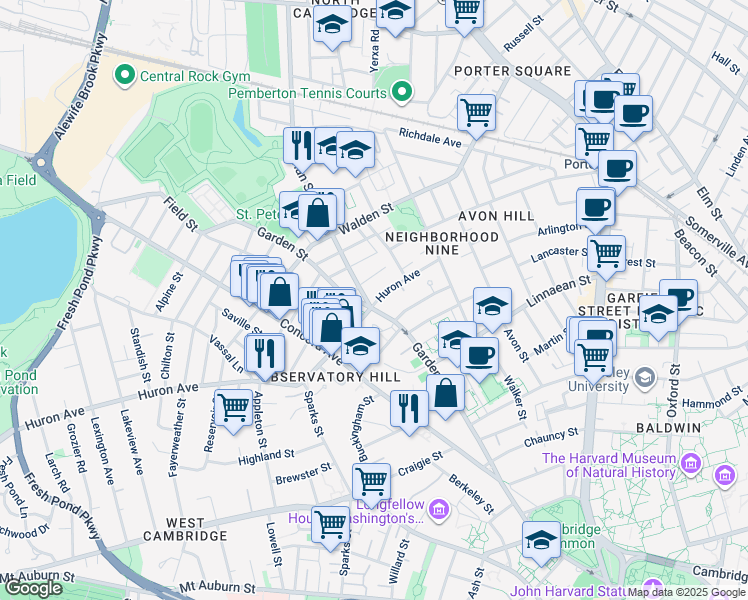Click the school marker above Observatory Hill label

click(x=361, y=348)
